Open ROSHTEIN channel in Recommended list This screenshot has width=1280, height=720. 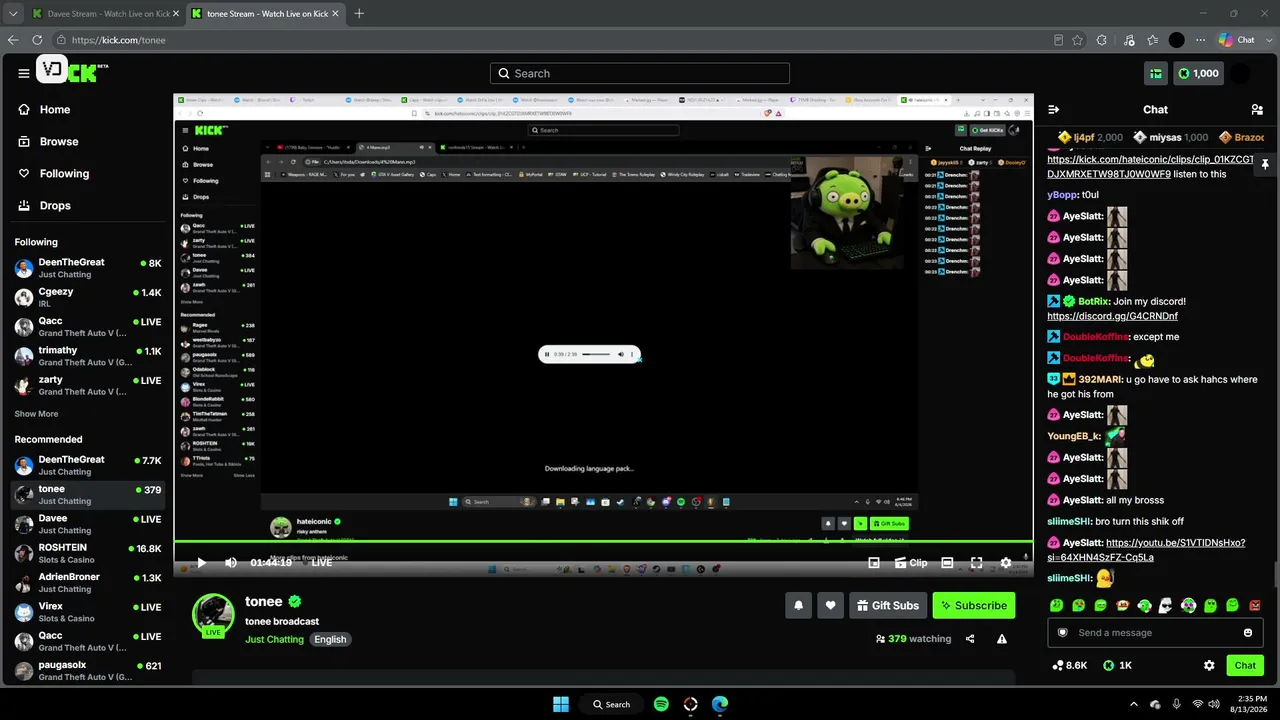click(88, 553)
